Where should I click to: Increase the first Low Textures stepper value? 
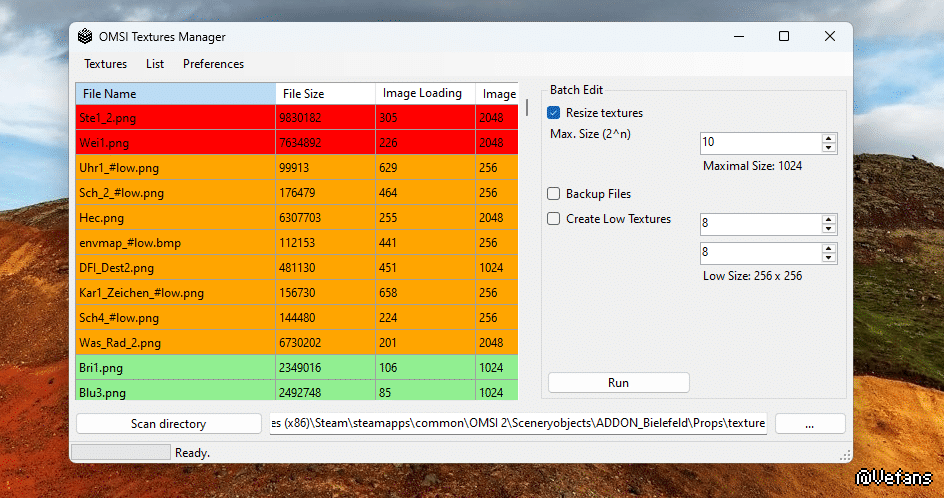(x=828, y=219)
